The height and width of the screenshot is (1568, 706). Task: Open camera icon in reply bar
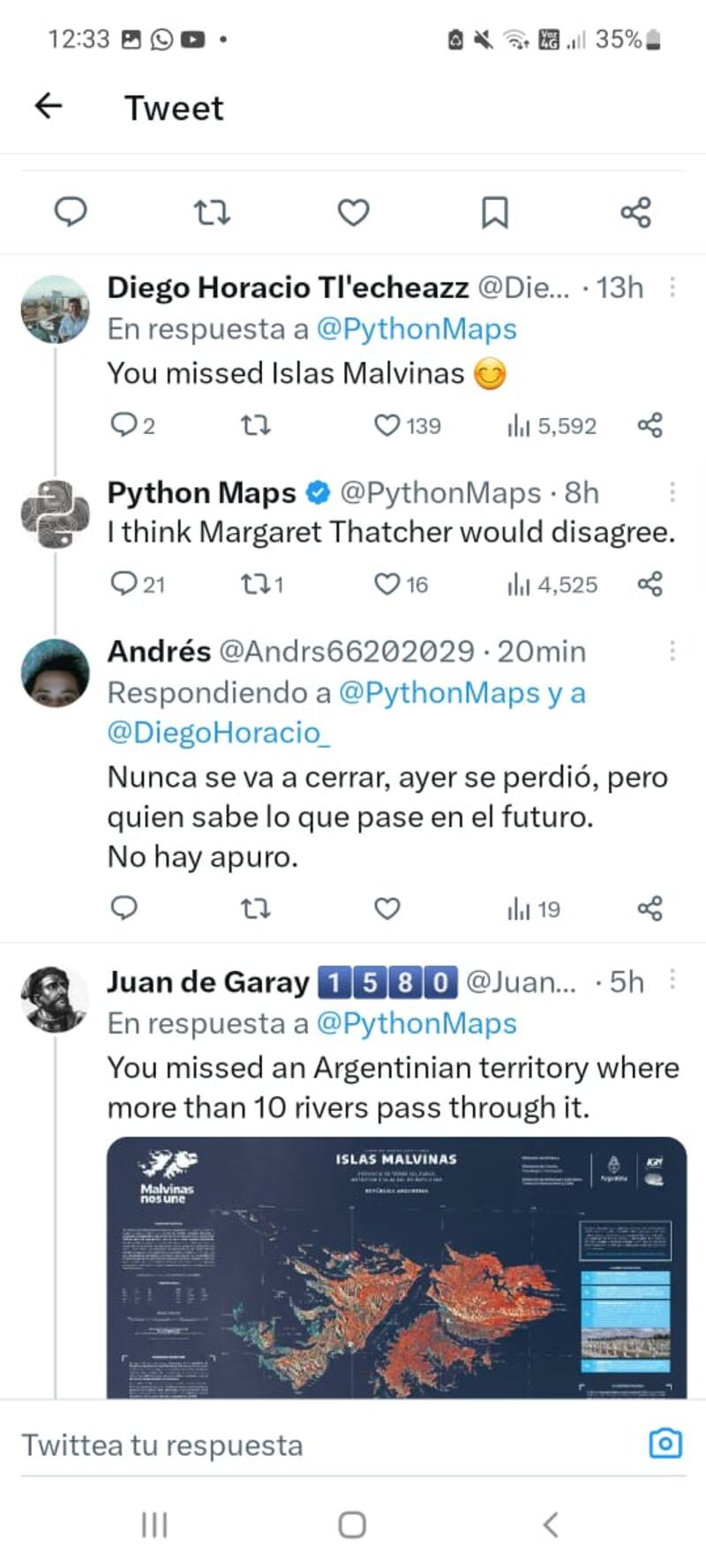click(665, 1444)
